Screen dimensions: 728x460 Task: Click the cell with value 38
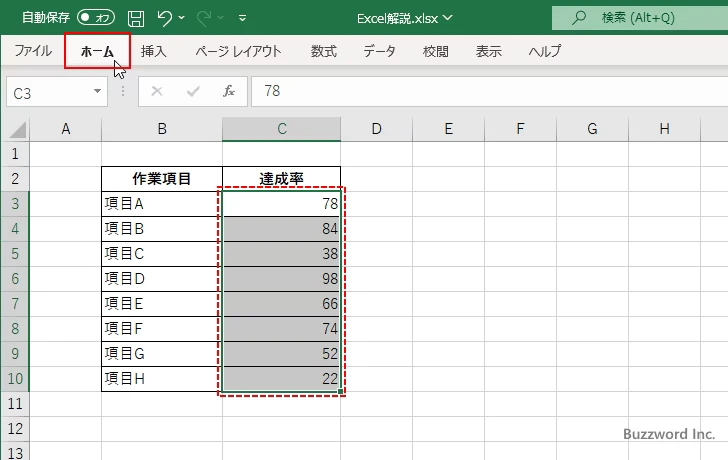(x=281, y=254)
